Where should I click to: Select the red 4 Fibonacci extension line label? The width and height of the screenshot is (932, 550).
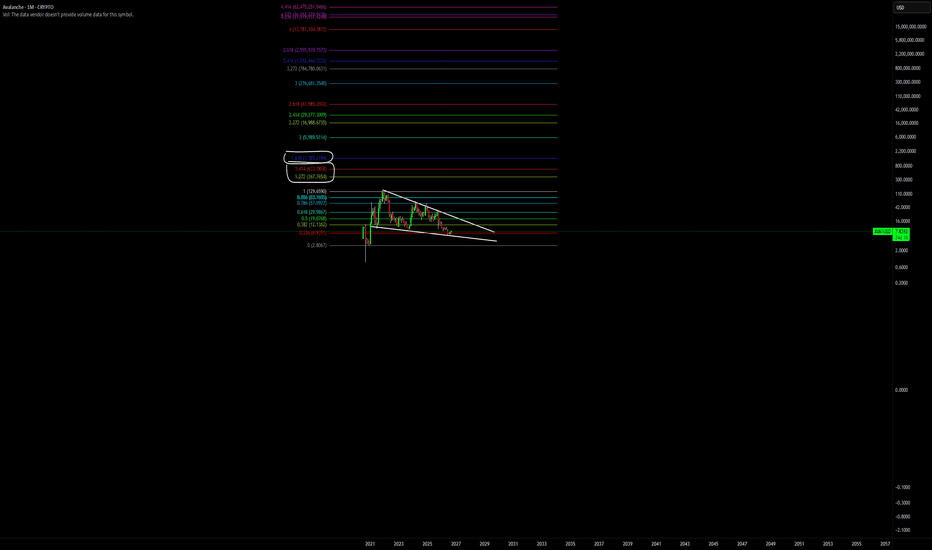tap(307, 29)
